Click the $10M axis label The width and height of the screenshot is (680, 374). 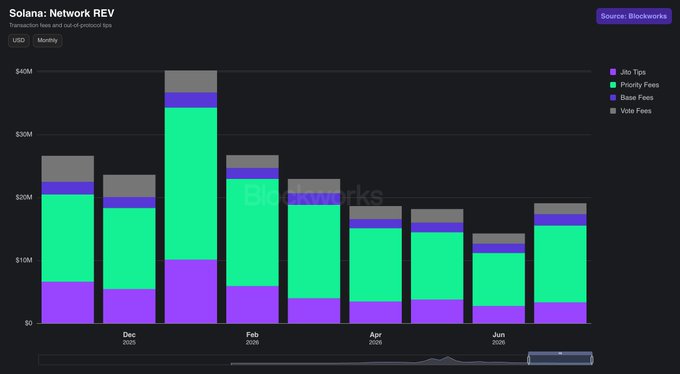[24, 260]
